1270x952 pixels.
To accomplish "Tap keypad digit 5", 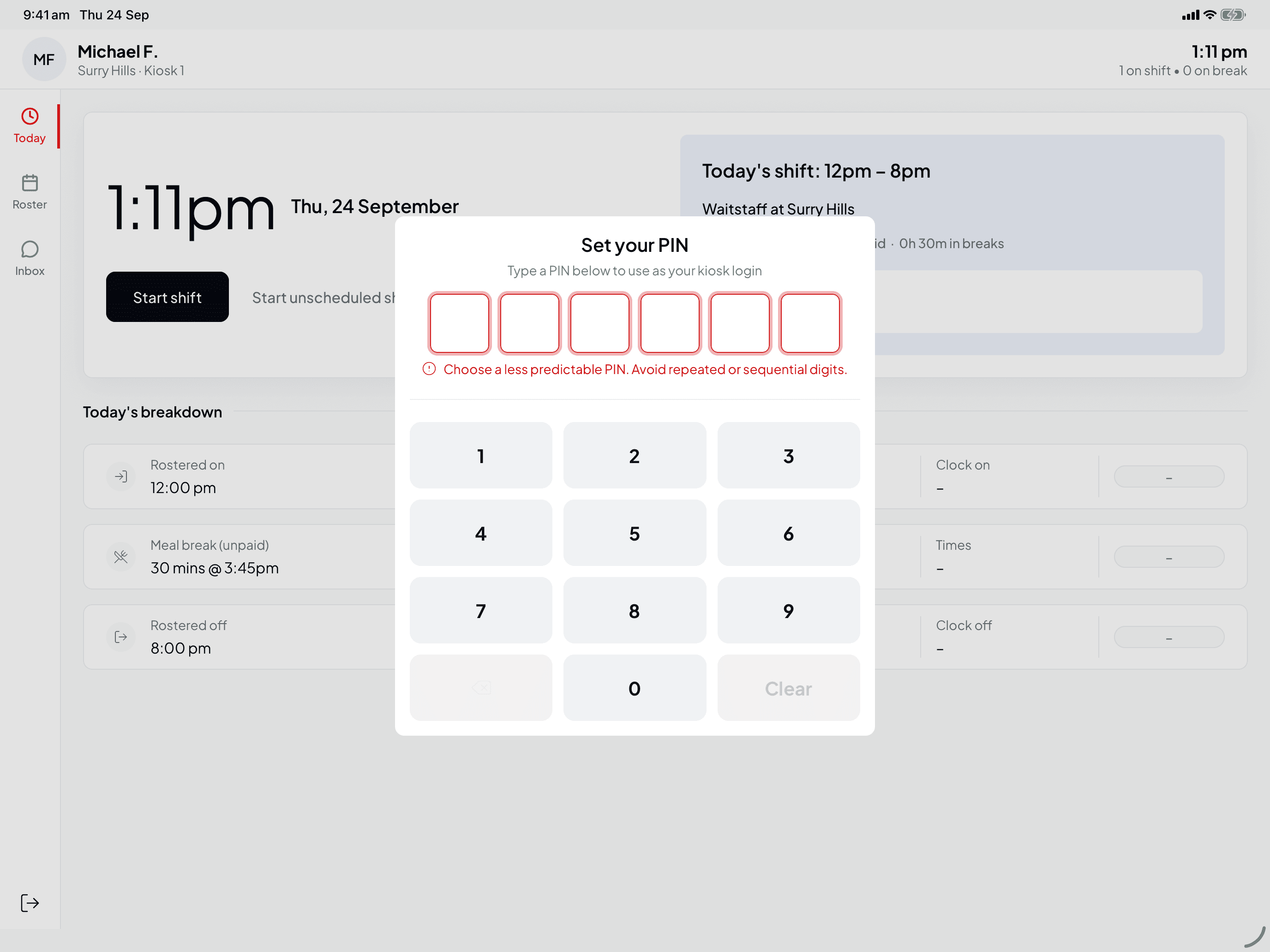I will tap(635, 533).
